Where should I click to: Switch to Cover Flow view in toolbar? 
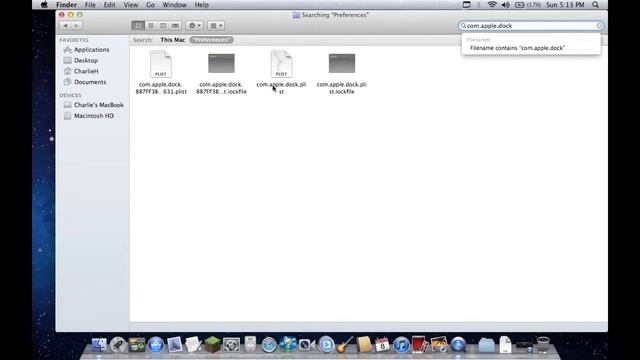click(x=176, y=26)
